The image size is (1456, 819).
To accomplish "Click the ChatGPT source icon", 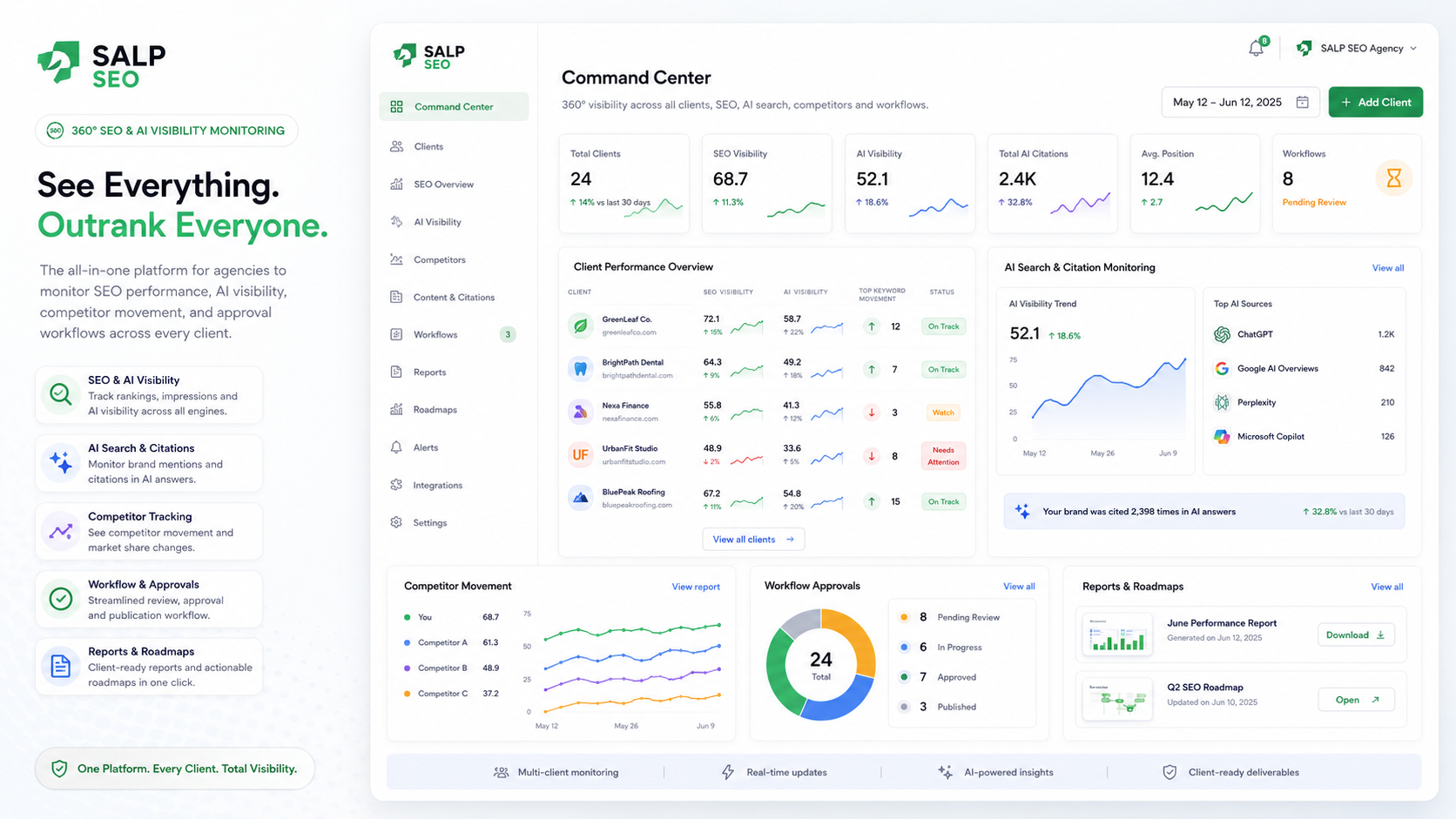I will (x=1222, y=334).
